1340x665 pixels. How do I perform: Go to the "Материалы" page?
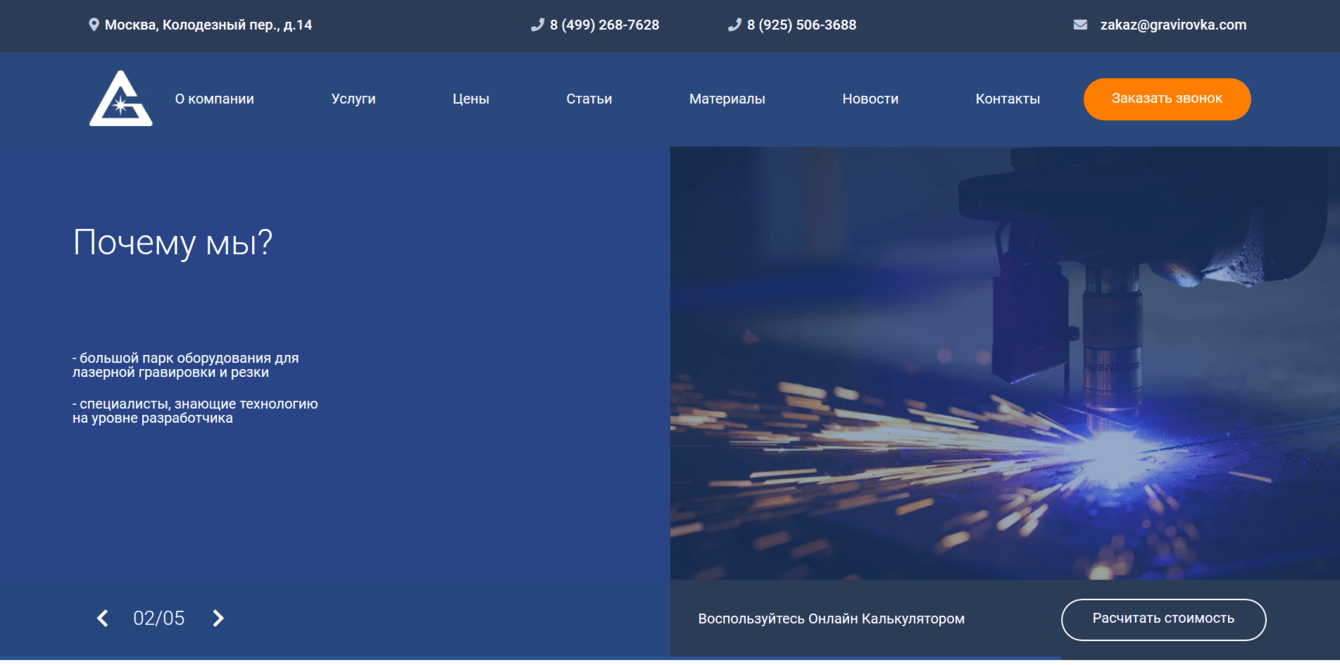(727, 99)
